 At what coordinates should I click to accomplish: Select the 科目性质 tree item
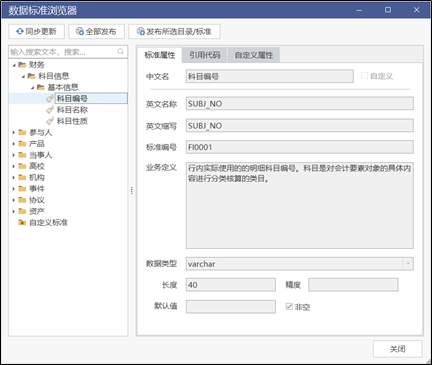(72, 121)
